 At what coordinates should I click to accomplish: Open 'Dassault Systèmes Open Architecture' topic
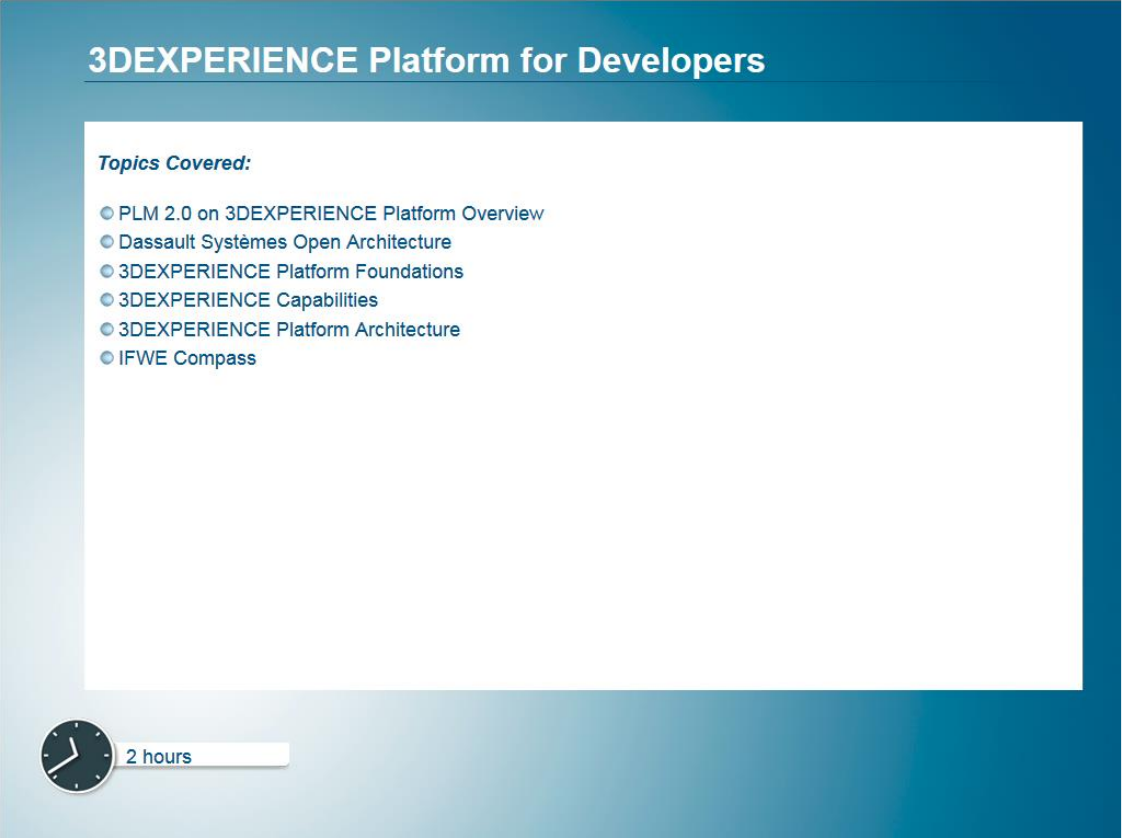click(285, 243)
